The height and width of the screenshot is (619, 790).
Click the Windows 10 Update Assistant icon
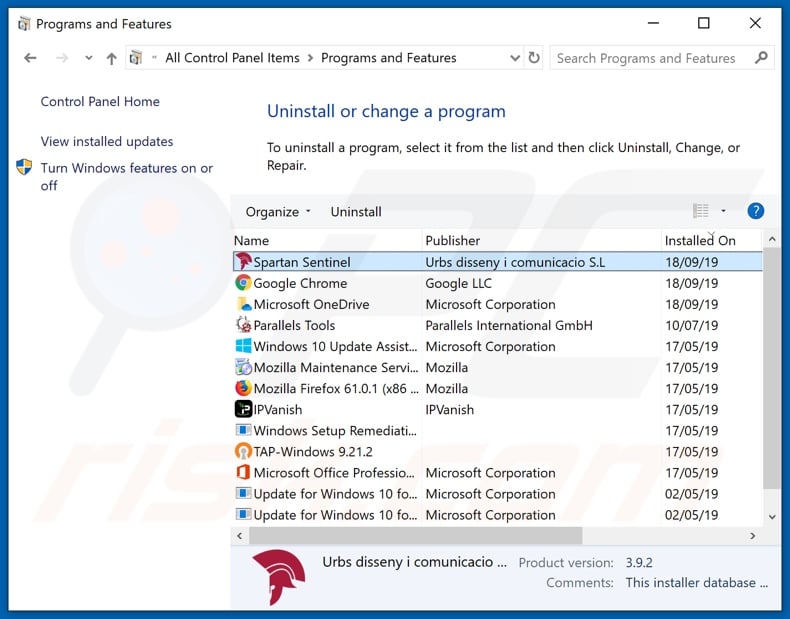point(243,346)
